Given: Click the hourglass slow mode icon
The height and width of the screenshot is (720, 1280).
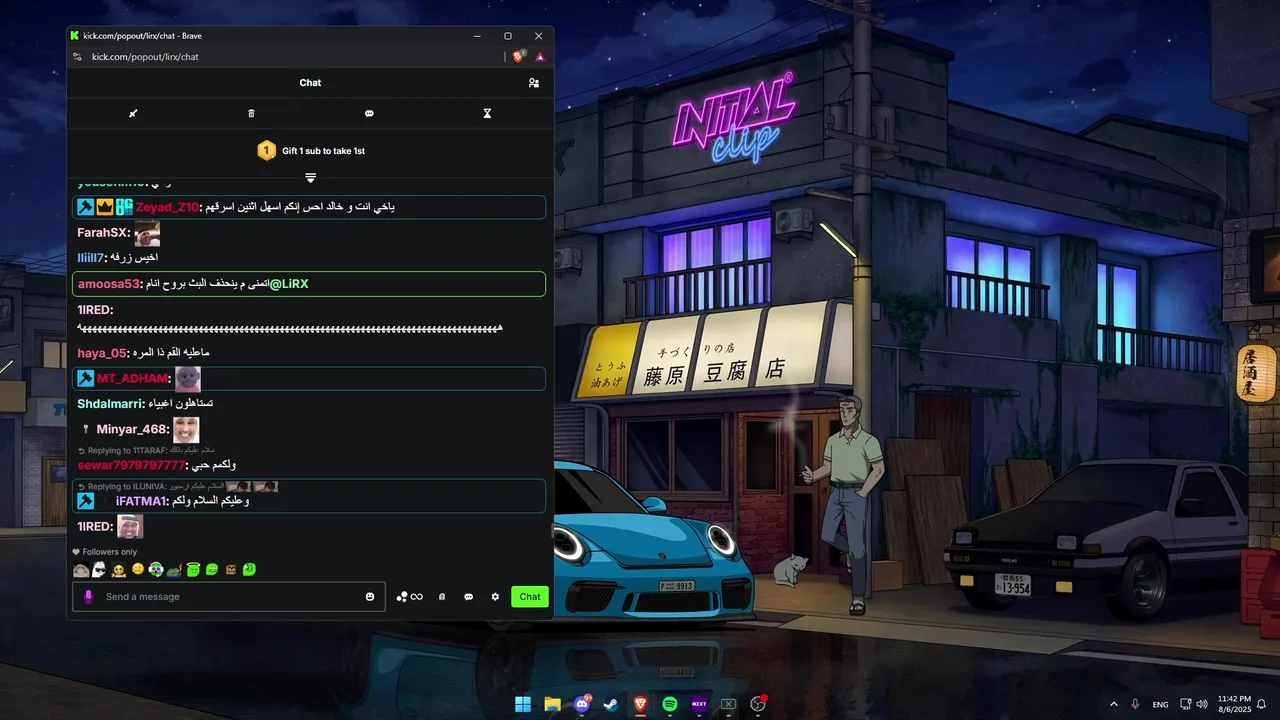Looking at the screenshot, I should pos(487,114).
